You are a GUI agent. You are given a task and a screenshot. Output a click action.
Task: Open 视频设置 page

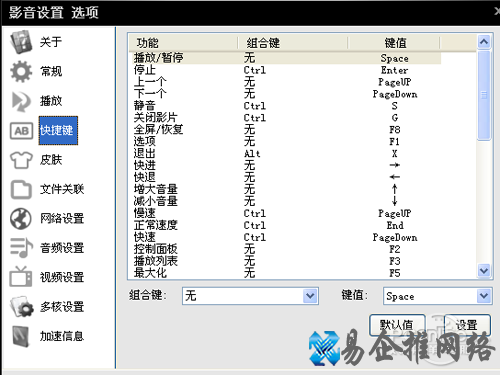(x=62, y=277)
